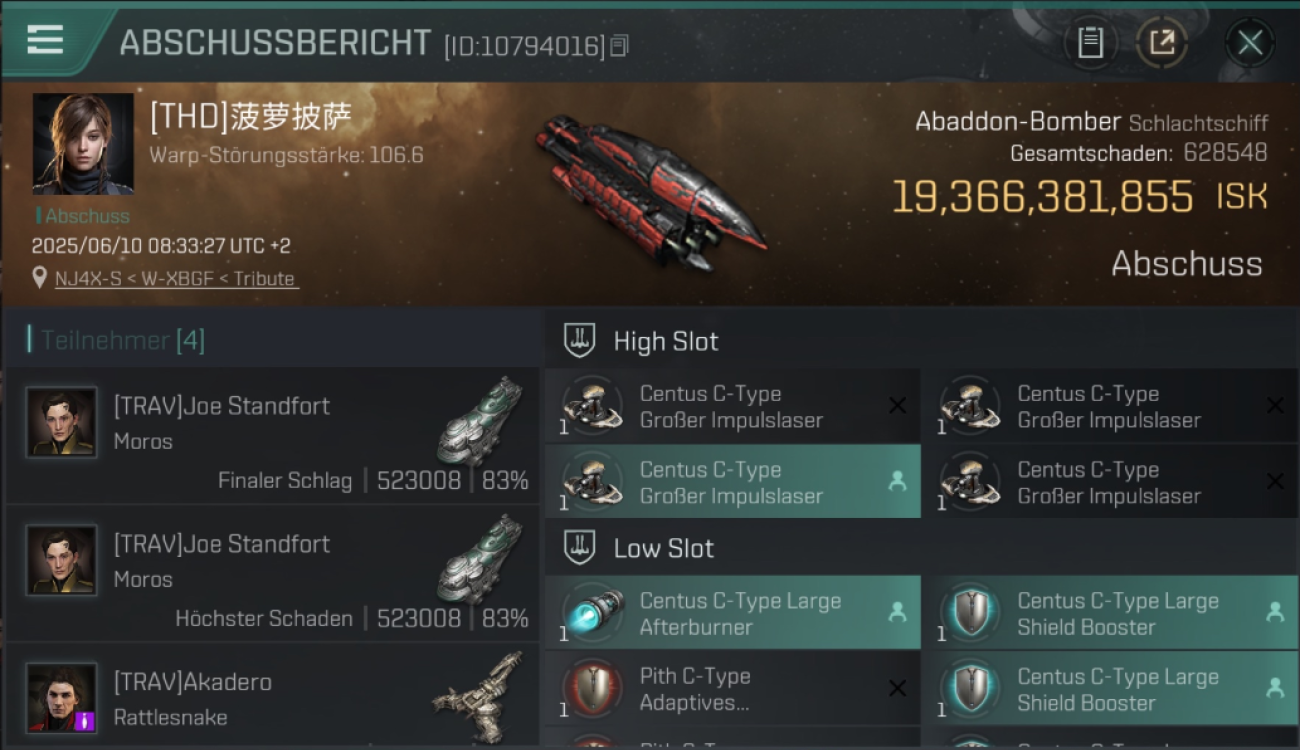This screenshot has width=1300, height=750.
Task: Open the NJ4X-S < W-XBGF < Tribute location link
Action: (x=176, y=279)
